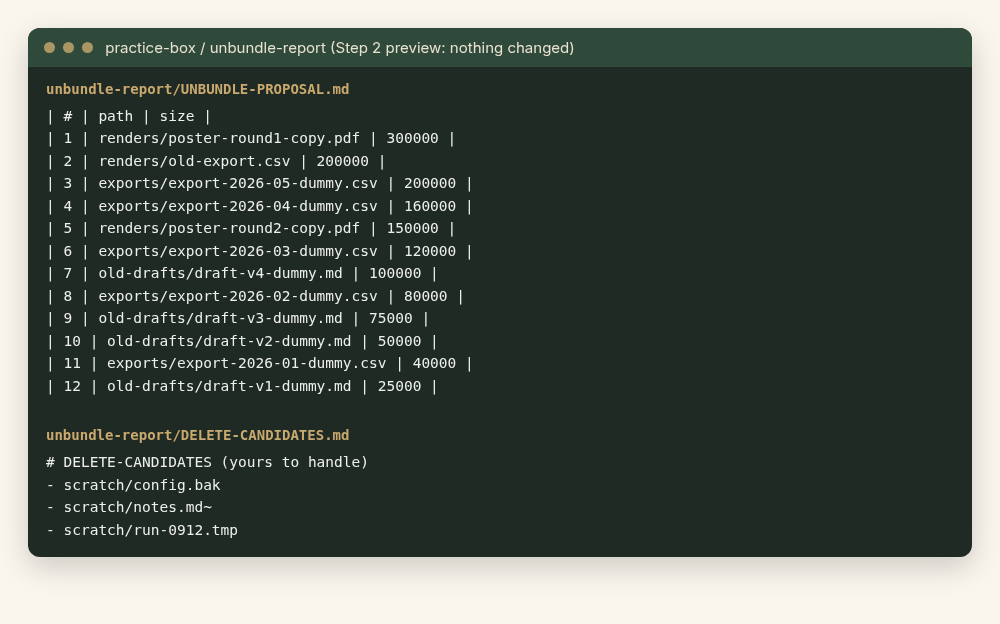Screen dimensions: 1000x624
Task: Click the row old-drafts/draft-v2-dummy.md
Action: click(242, 341)
